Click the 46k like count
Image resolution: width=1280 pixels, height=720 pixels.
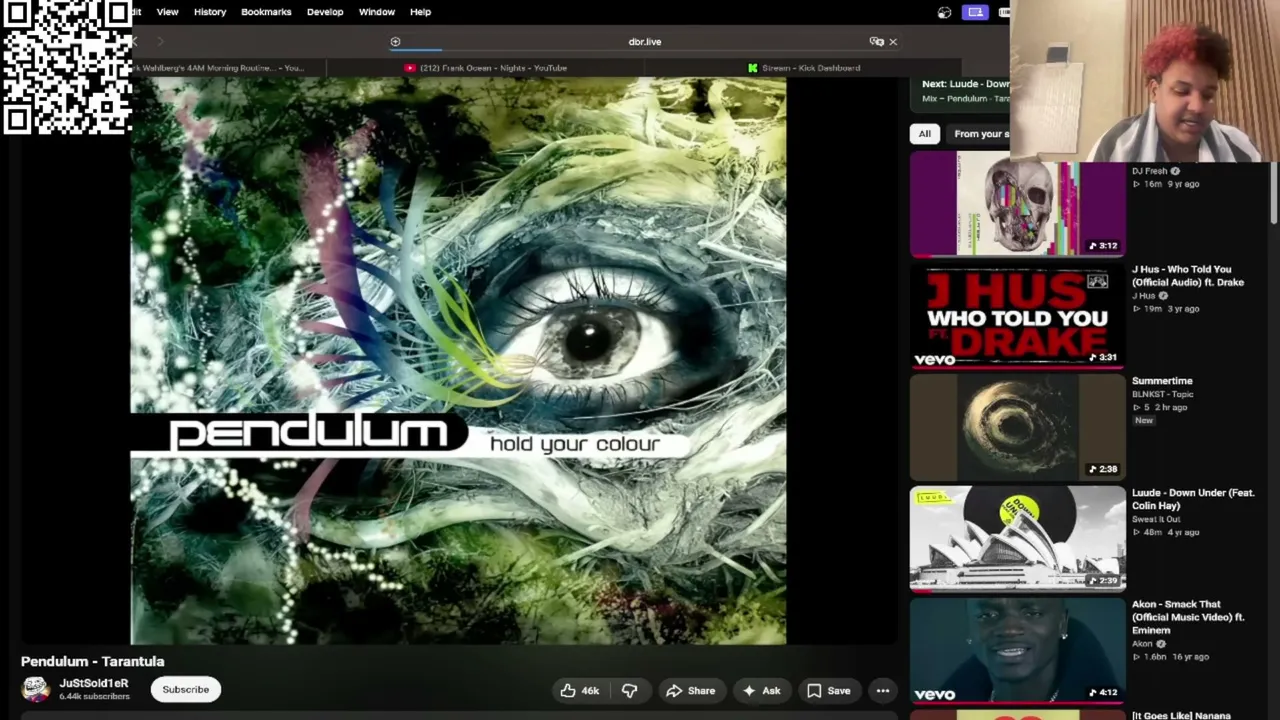point(590,691)
